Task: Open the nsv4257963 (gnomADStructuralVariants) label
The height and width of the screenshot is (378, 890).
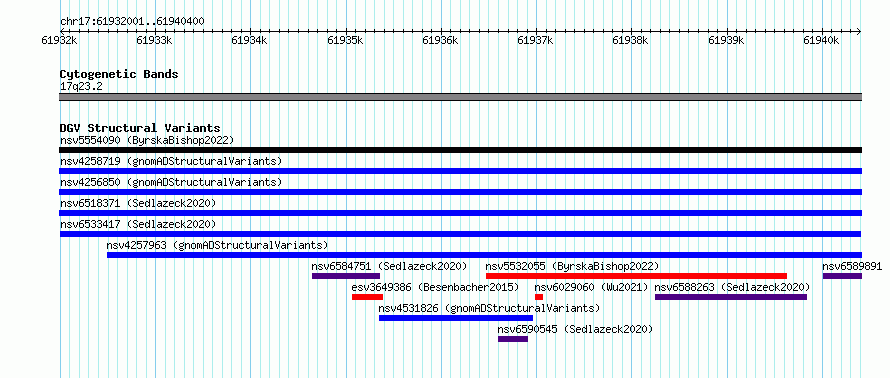Action: coord(217,245)
